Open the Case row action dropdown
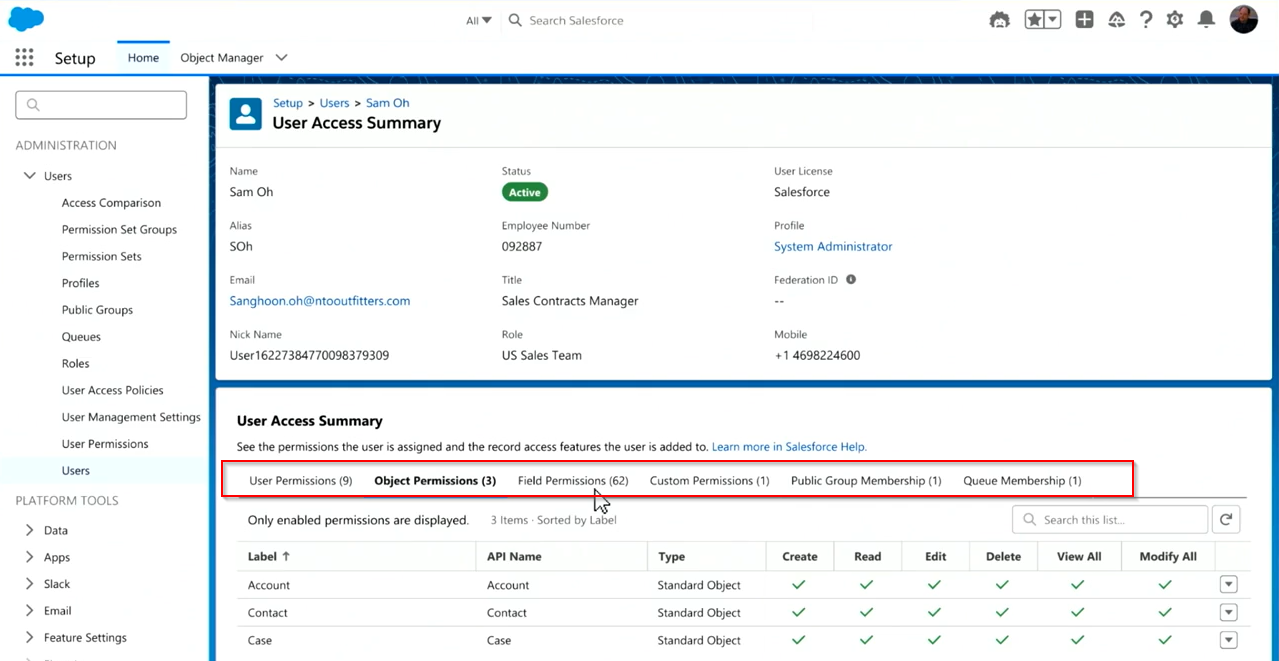The height and width of the screenshot is (661, 1279). click(1229, 640)
